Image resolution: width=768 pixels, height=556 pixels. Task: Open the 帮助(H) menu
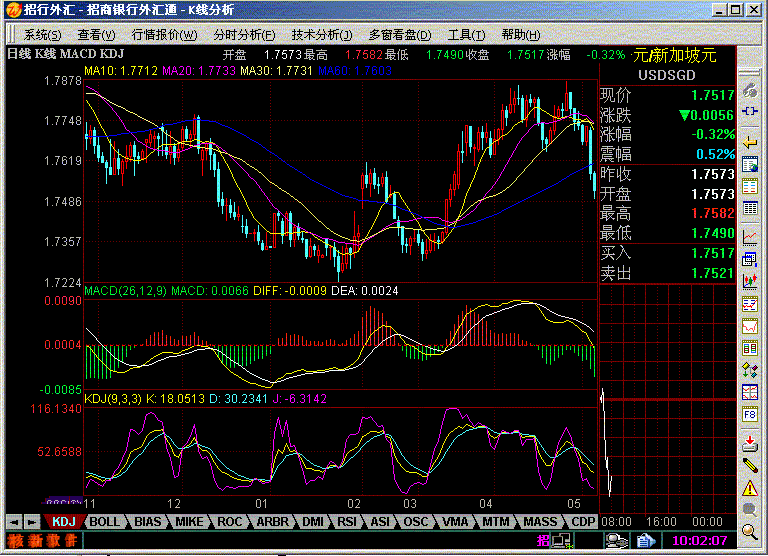521,35
